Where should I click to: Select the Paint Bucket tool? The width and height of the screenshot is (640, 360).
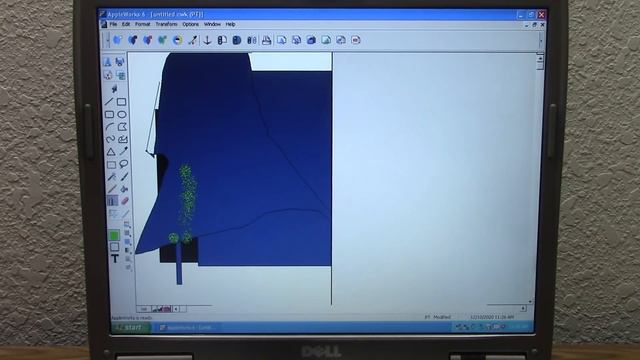125,189
